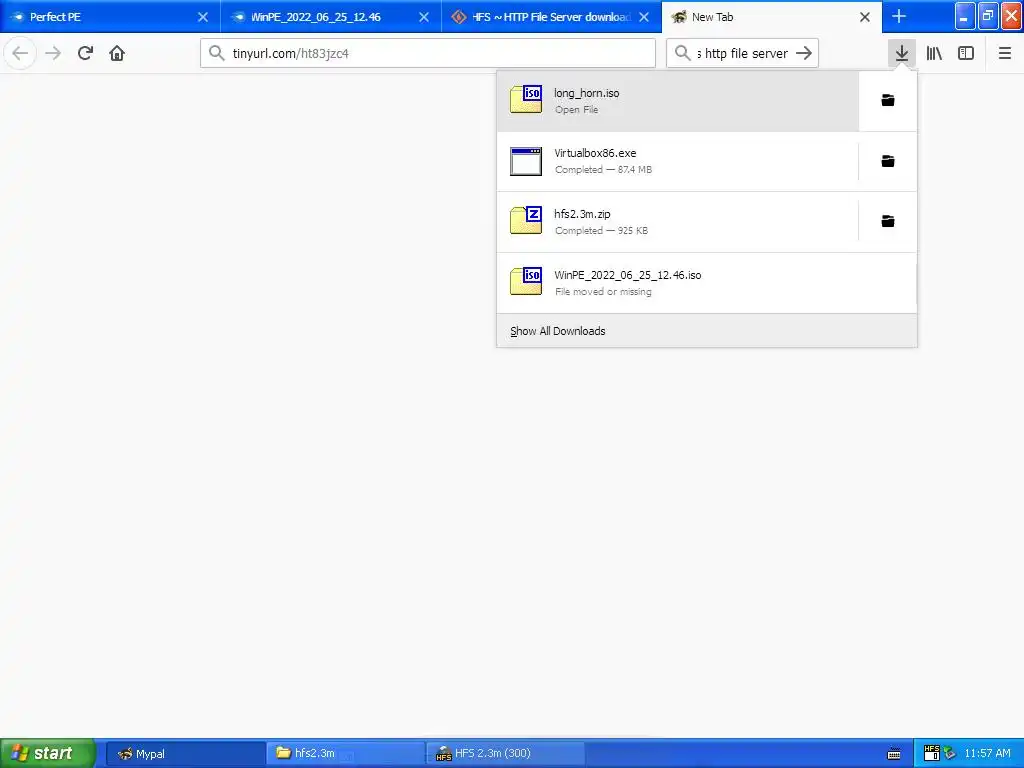Submit search with the arrow button
Image resolution: width=1024 pixels, height=768 pixels.
[x=804, y=53]
